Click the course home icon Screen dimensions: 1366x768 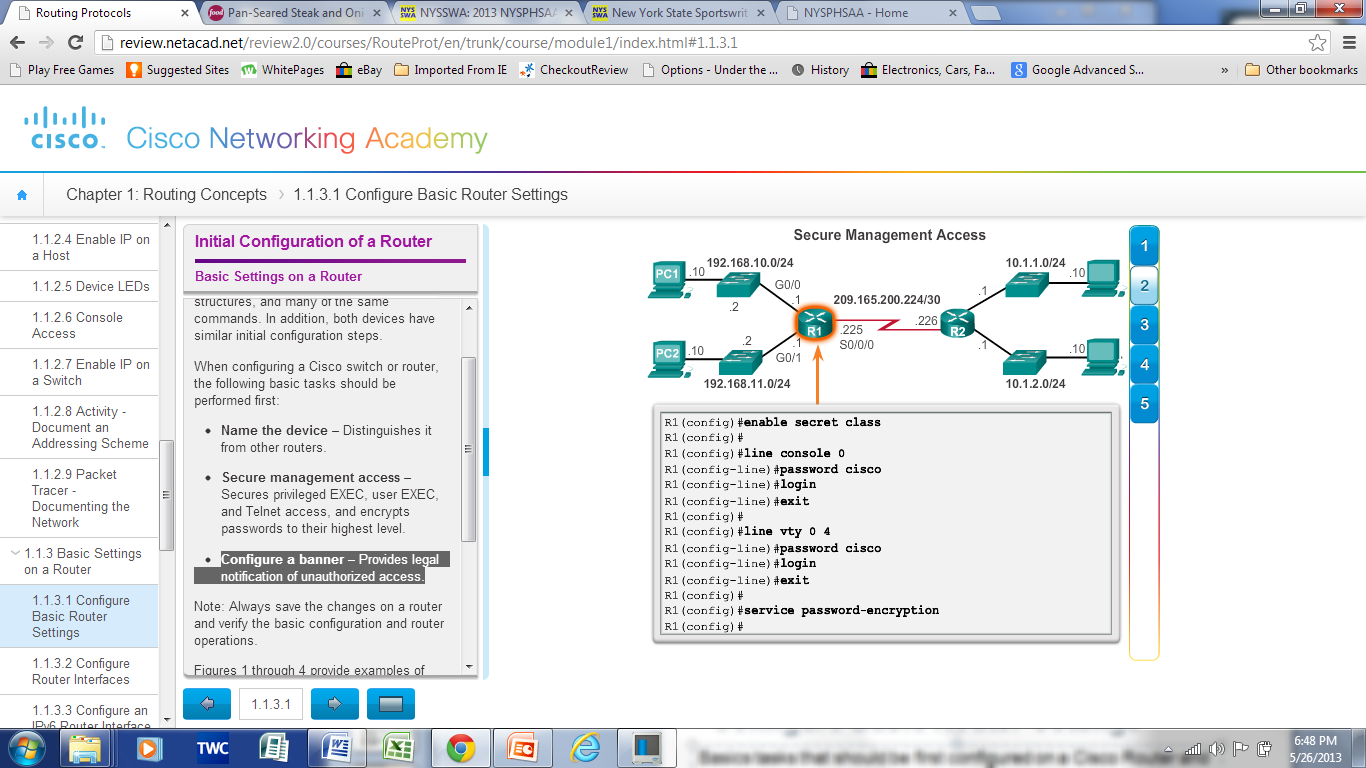22,195
